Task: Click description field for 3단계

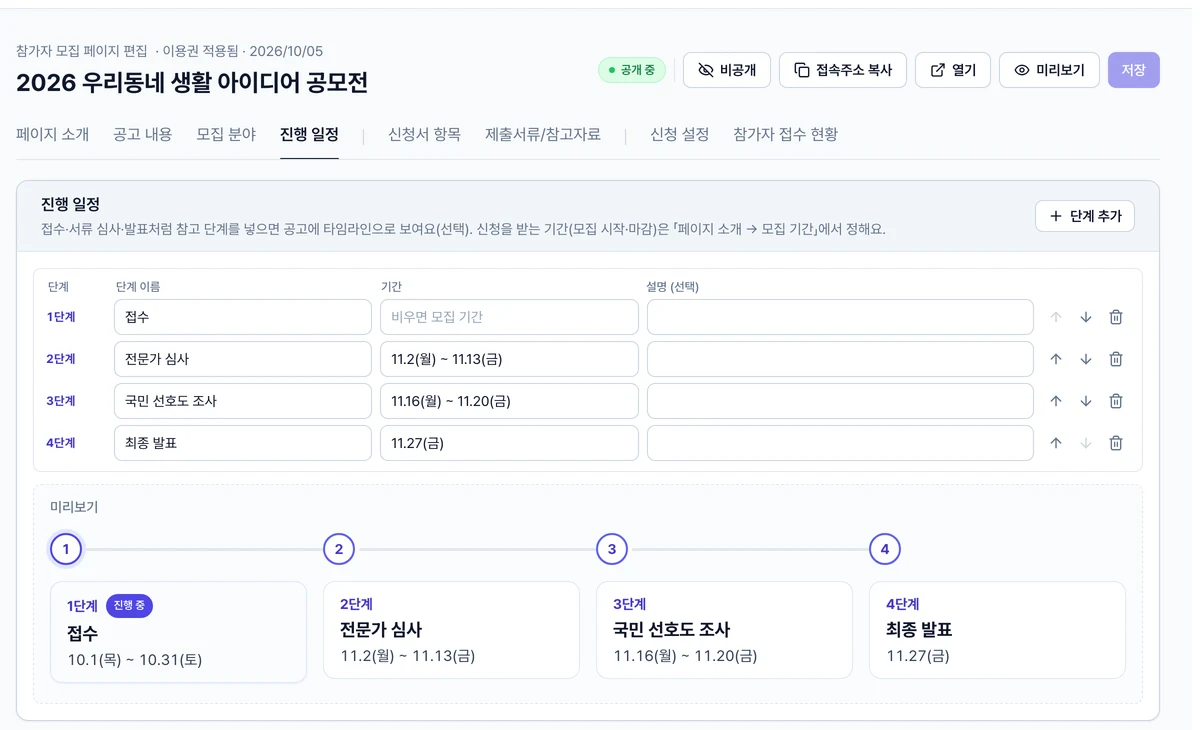Action: click(840, 401)
